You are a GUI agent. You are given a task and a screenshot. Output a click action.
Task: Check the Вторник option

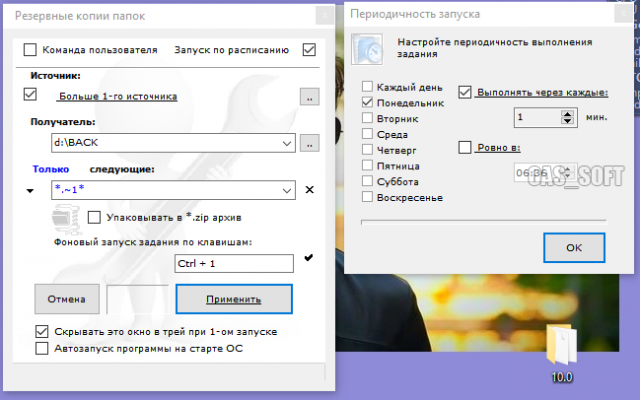pos(367,118)
